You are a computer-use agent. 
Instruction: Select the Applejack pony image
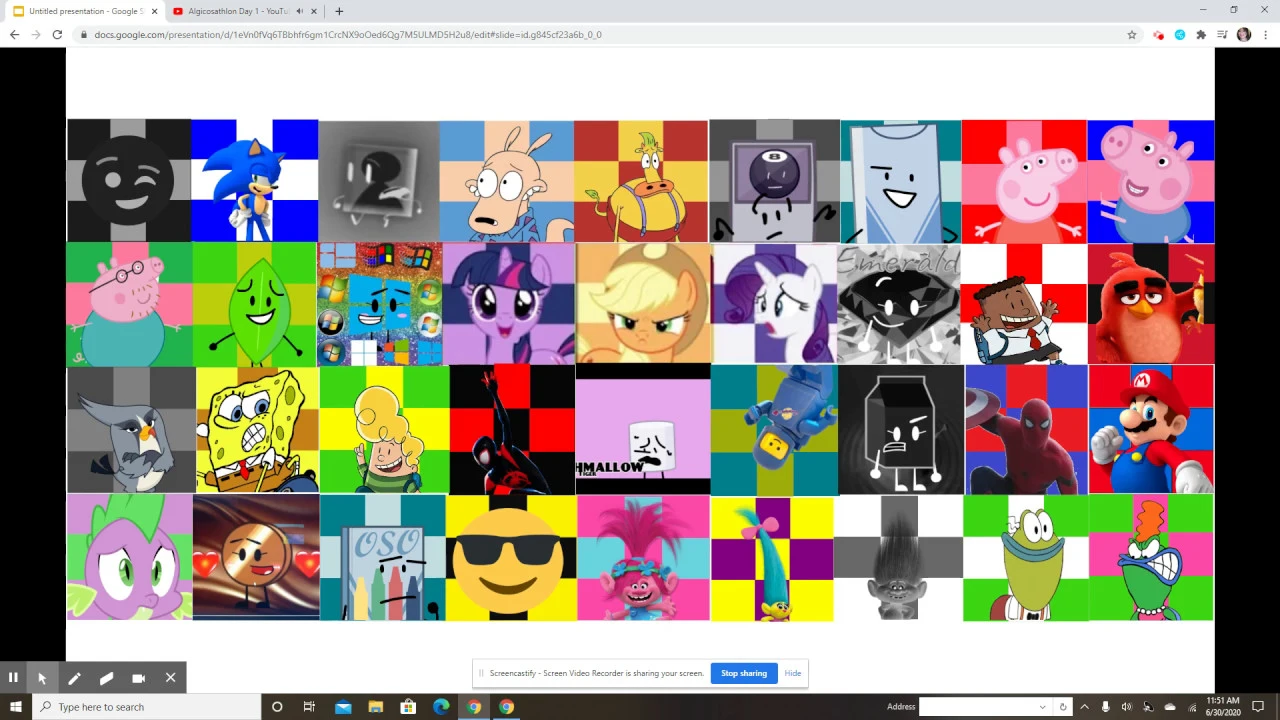(x=643, y=304)
